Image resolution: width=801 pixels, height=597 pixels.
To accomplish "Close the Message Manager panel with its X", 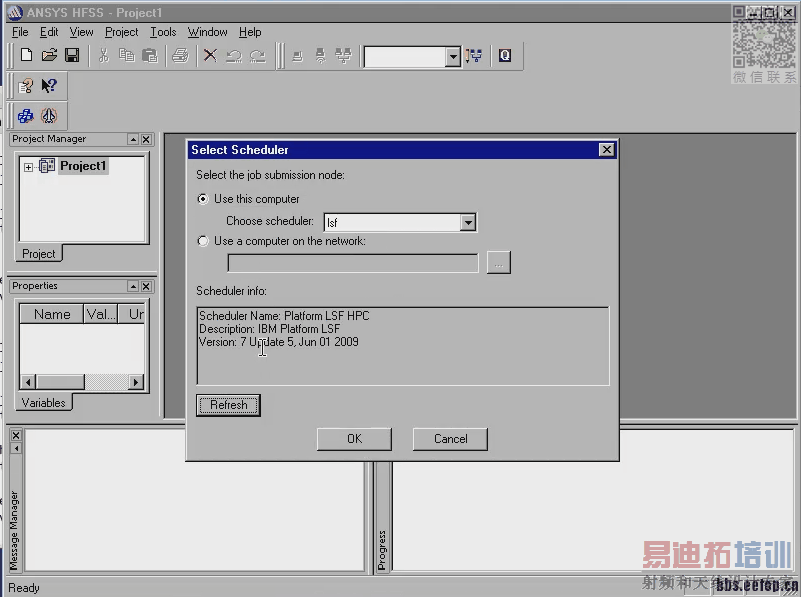I will tap(16, 435).
